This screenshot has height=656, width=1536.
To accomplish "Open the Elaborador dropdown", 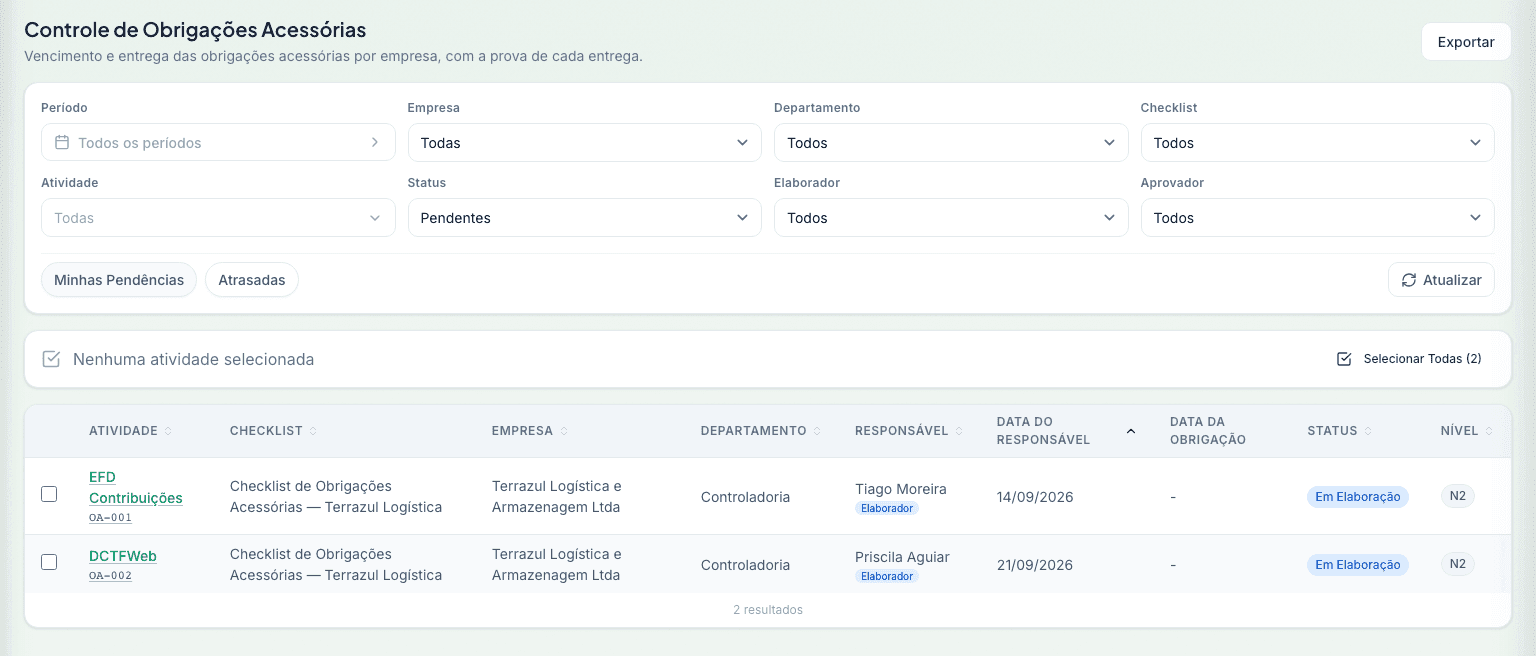I will tap(951, 217).
